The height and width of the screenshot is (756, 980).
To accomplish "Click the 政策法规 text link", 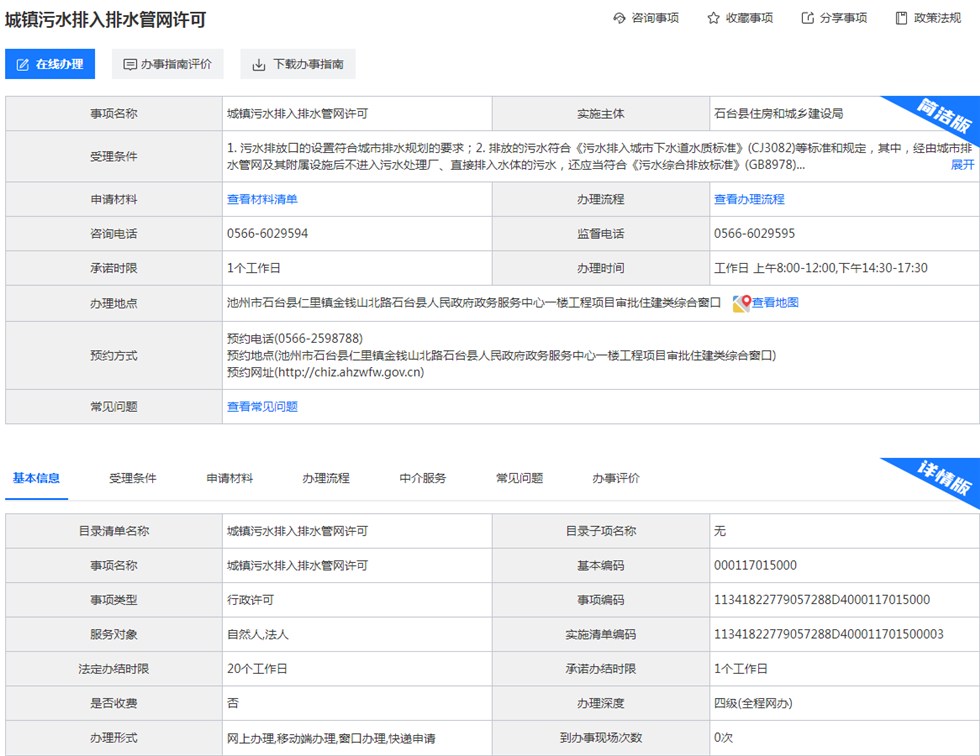I will 937,18.
